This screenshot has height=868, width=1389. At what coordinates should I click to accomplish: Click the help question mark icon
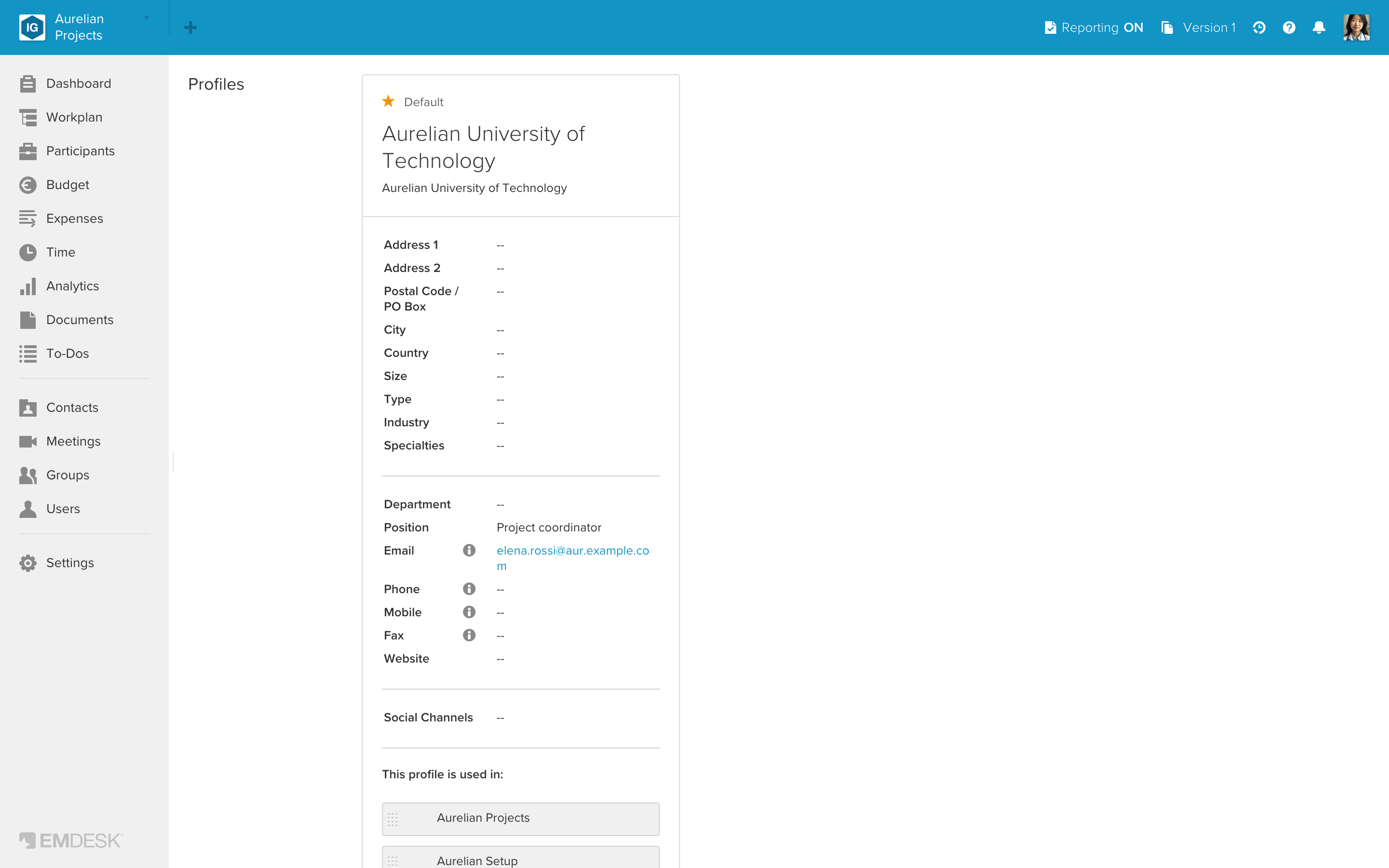tap(1289, 27)
